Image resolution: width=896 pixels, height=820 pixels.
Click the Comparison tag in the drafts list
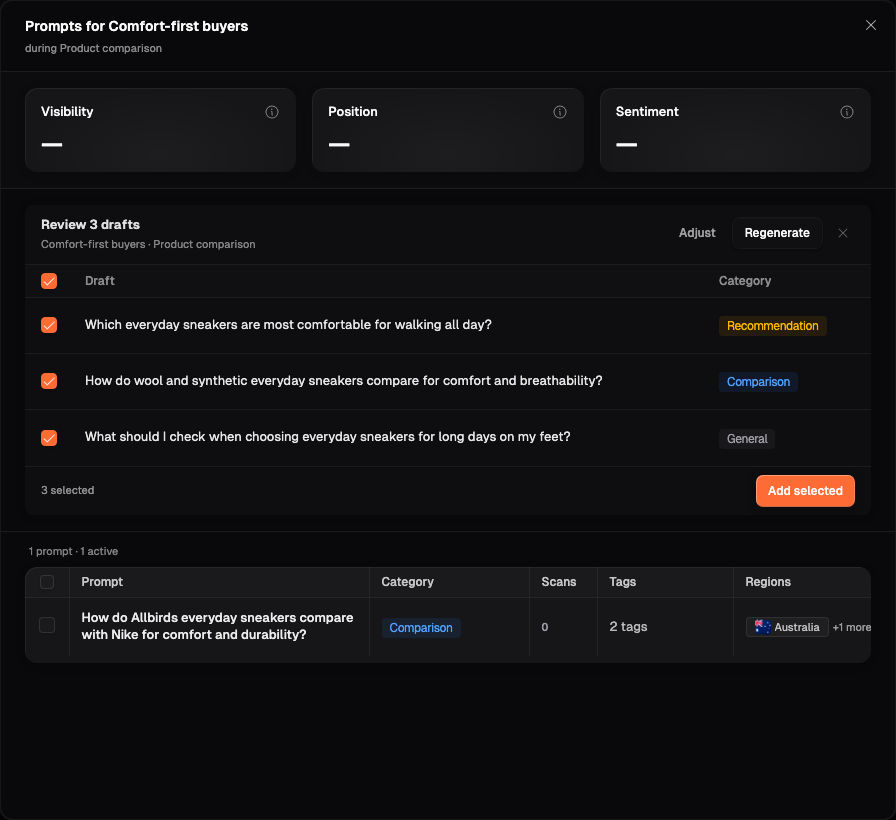pos(758,382)
